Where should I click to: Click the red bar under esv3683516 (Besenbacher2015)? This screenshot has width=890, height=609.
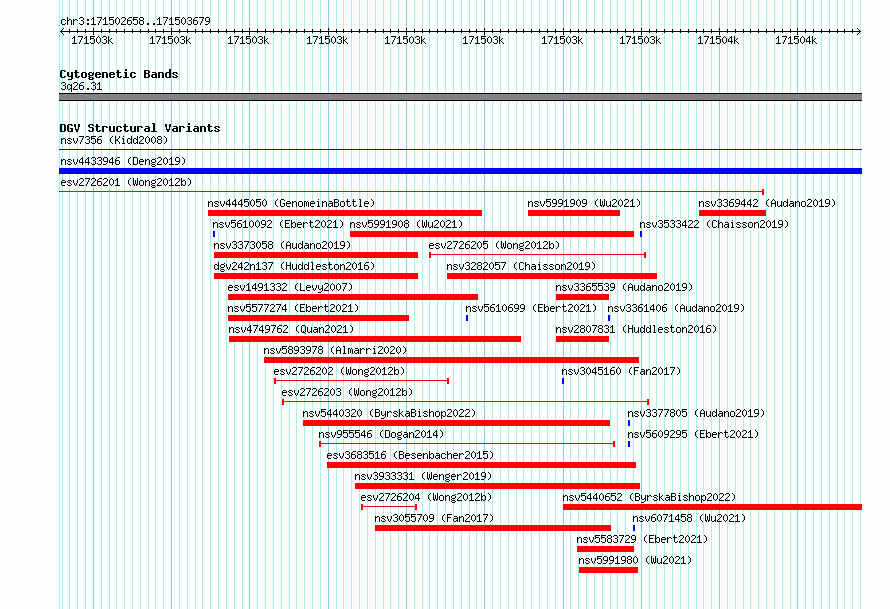[481, 465]
